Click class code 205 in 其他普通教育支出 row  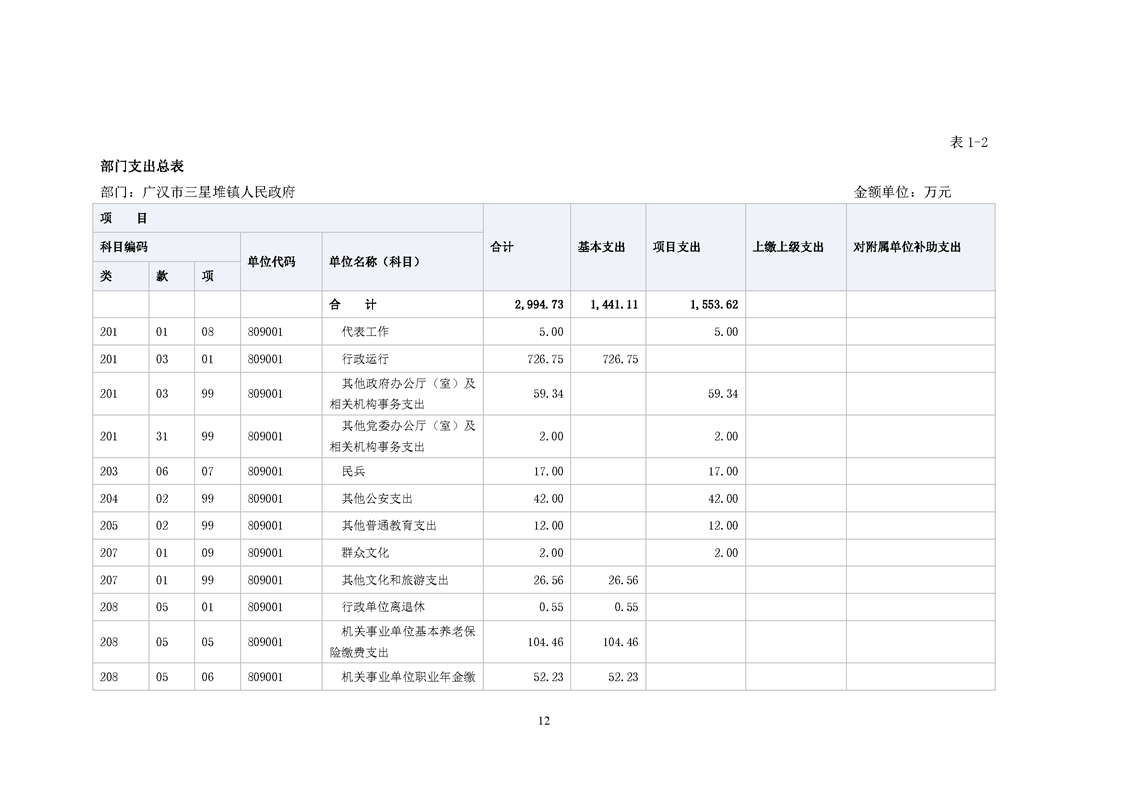[x=109, y=526]
